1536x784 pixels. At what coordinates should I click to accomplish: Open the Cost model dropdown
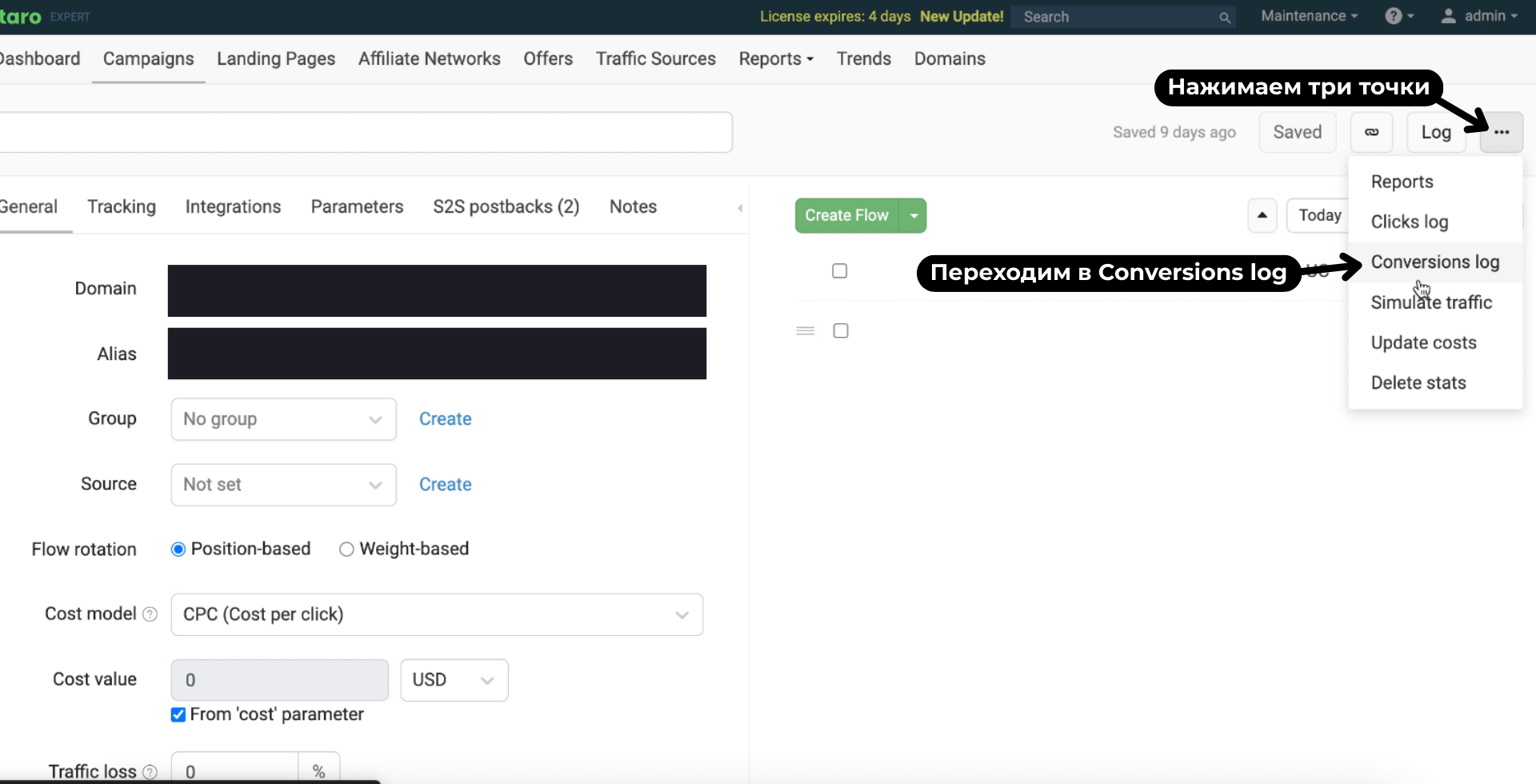[437, 614]
